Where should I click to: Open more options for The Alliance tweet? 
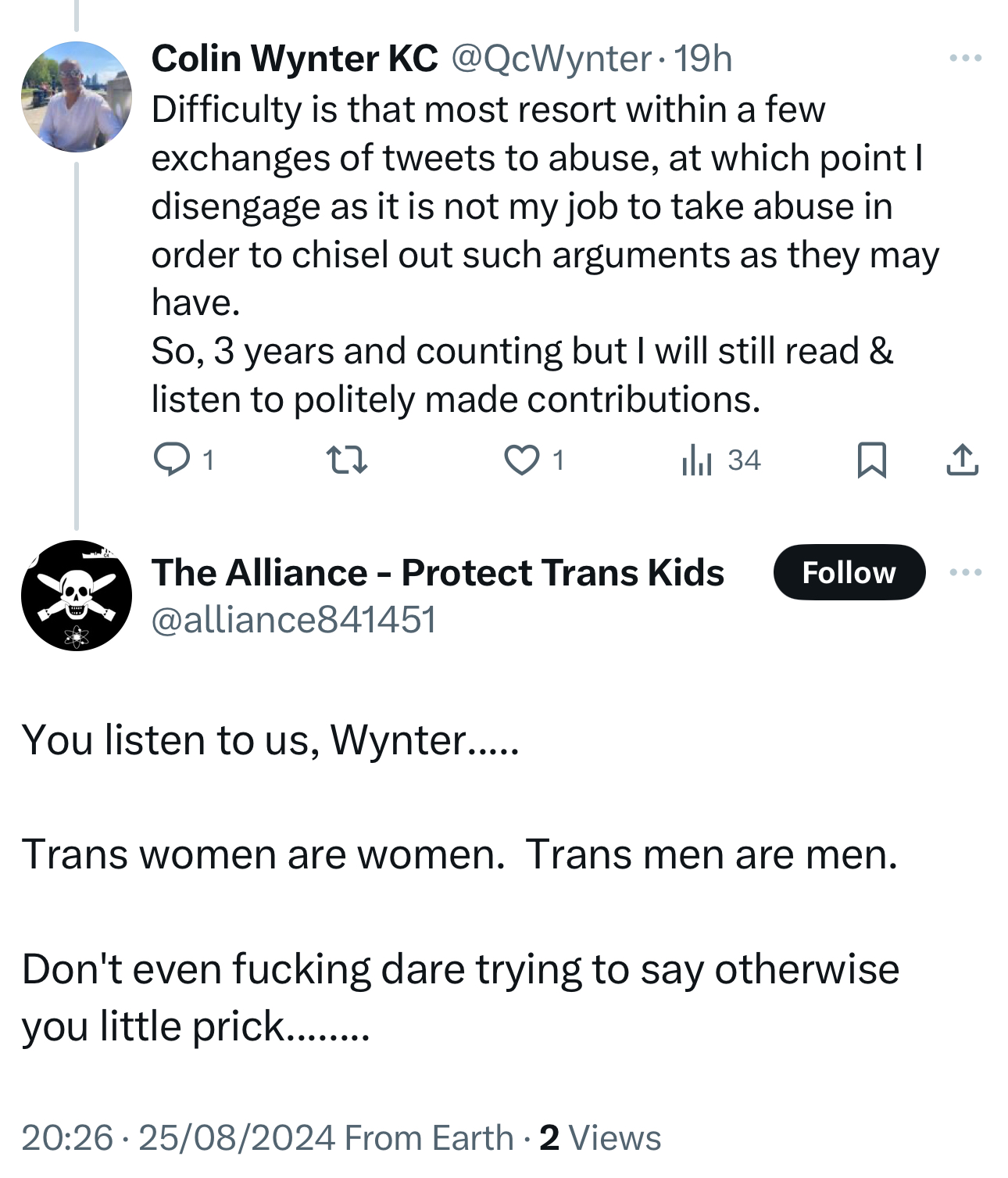(965, 573)
